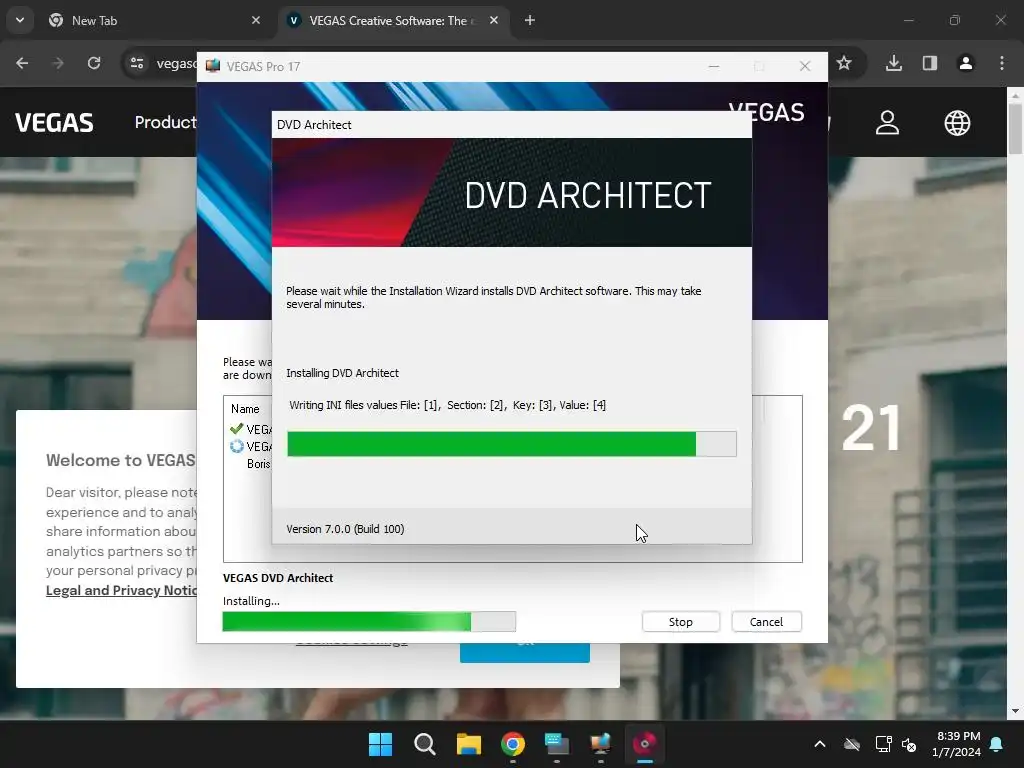The width and height of the screenshot is (1024, 768).
Task: Open network display tray icon
Action: pyautogui.click(x=883, y=744)
